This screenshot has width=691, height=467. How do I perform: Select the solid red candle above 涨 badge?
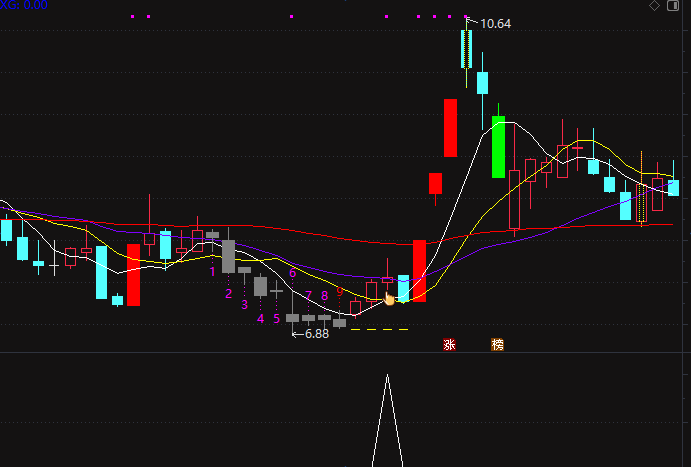pyautogui.click(x=450, y=128)
